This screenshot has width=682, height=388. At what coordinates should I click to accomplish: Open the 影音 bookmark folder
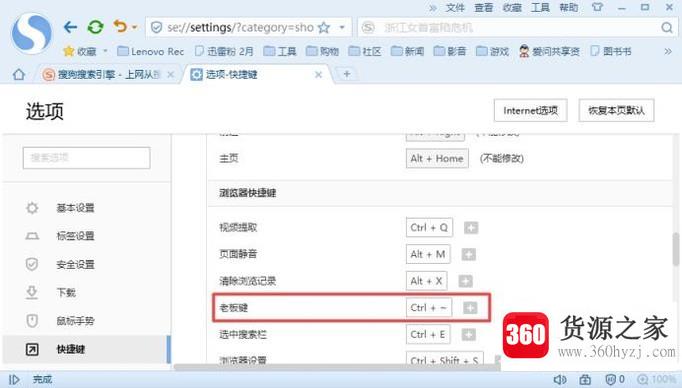[450, 51]
